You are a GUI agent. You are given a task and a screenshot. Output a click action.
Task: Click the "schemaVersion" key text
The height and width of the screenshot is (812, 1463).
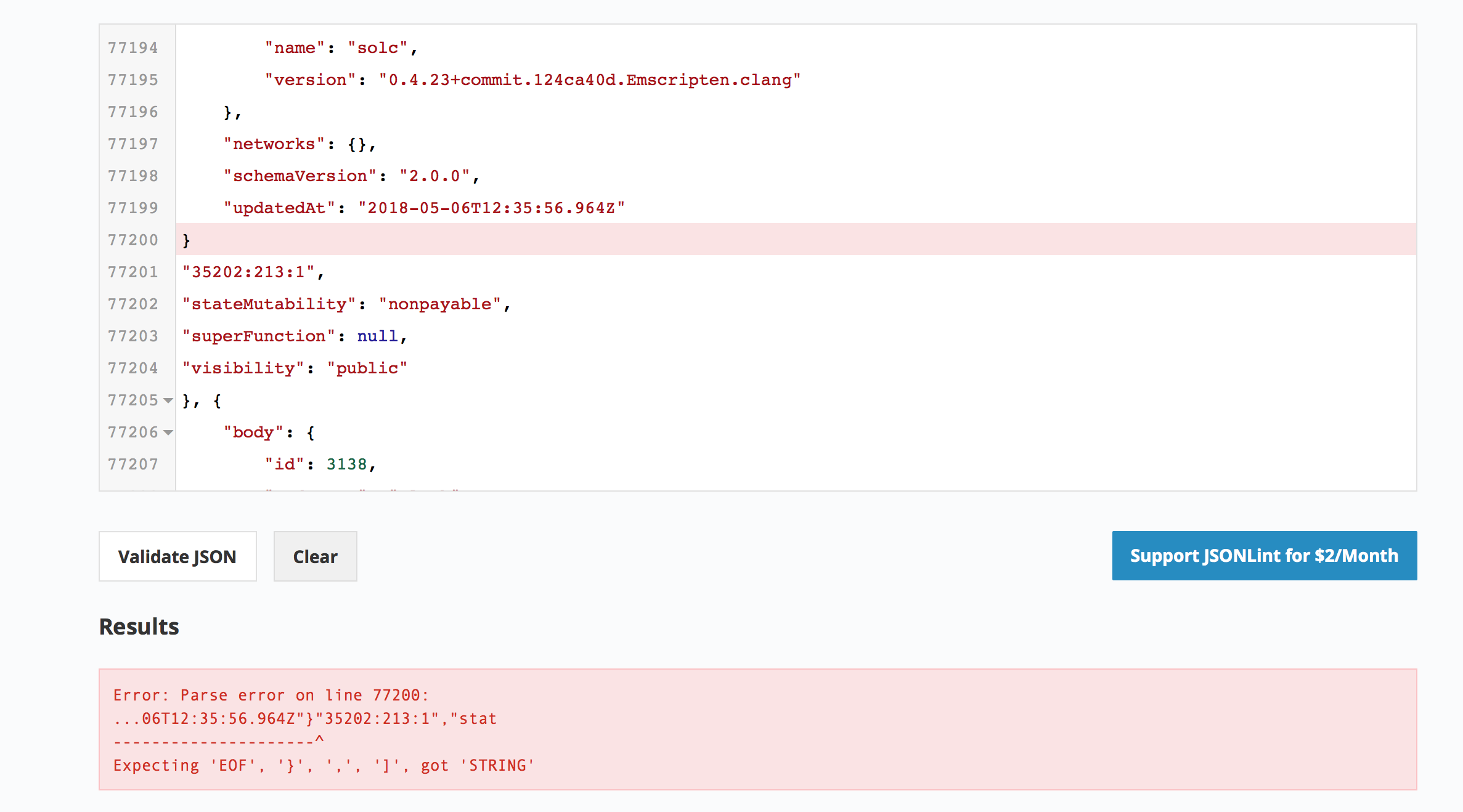click(x=300, y=176)
